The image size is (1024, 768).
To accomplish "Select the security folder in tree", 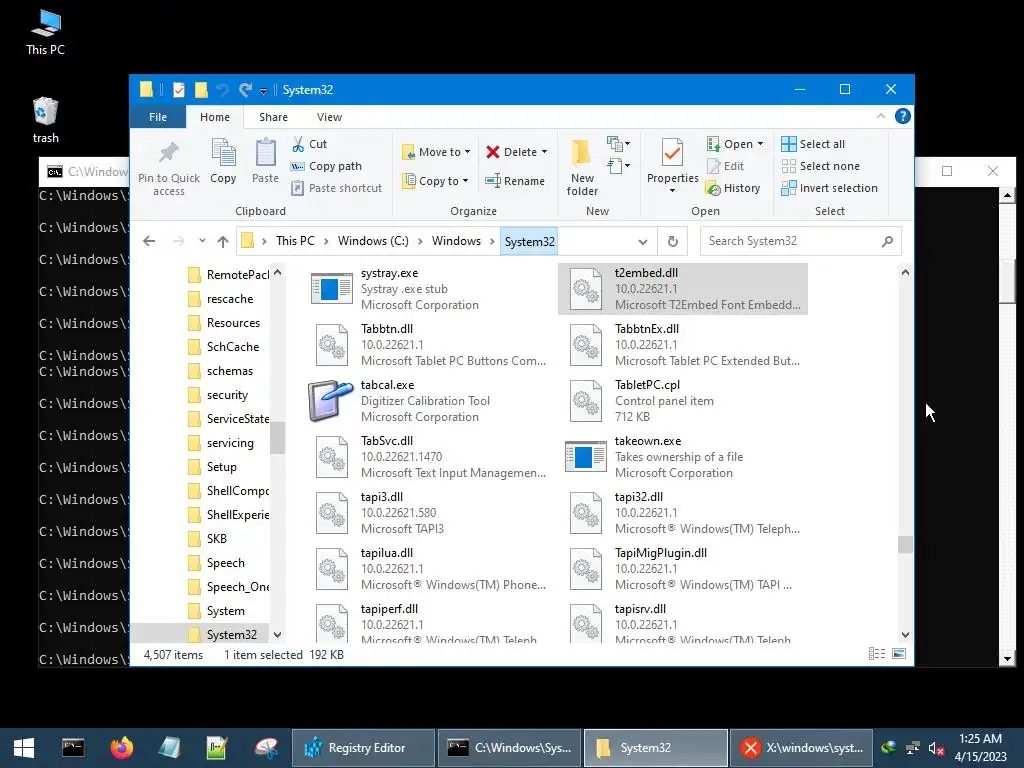I will tap(227, 394).
